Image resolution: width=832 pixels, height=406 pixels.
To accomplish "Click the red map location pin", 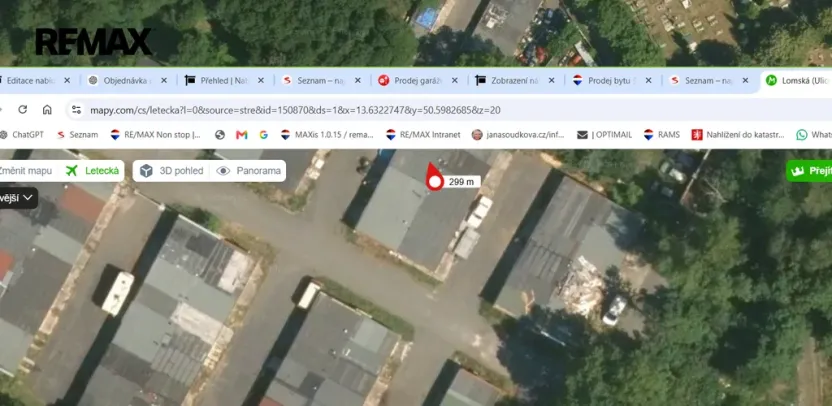I will 435,177.
